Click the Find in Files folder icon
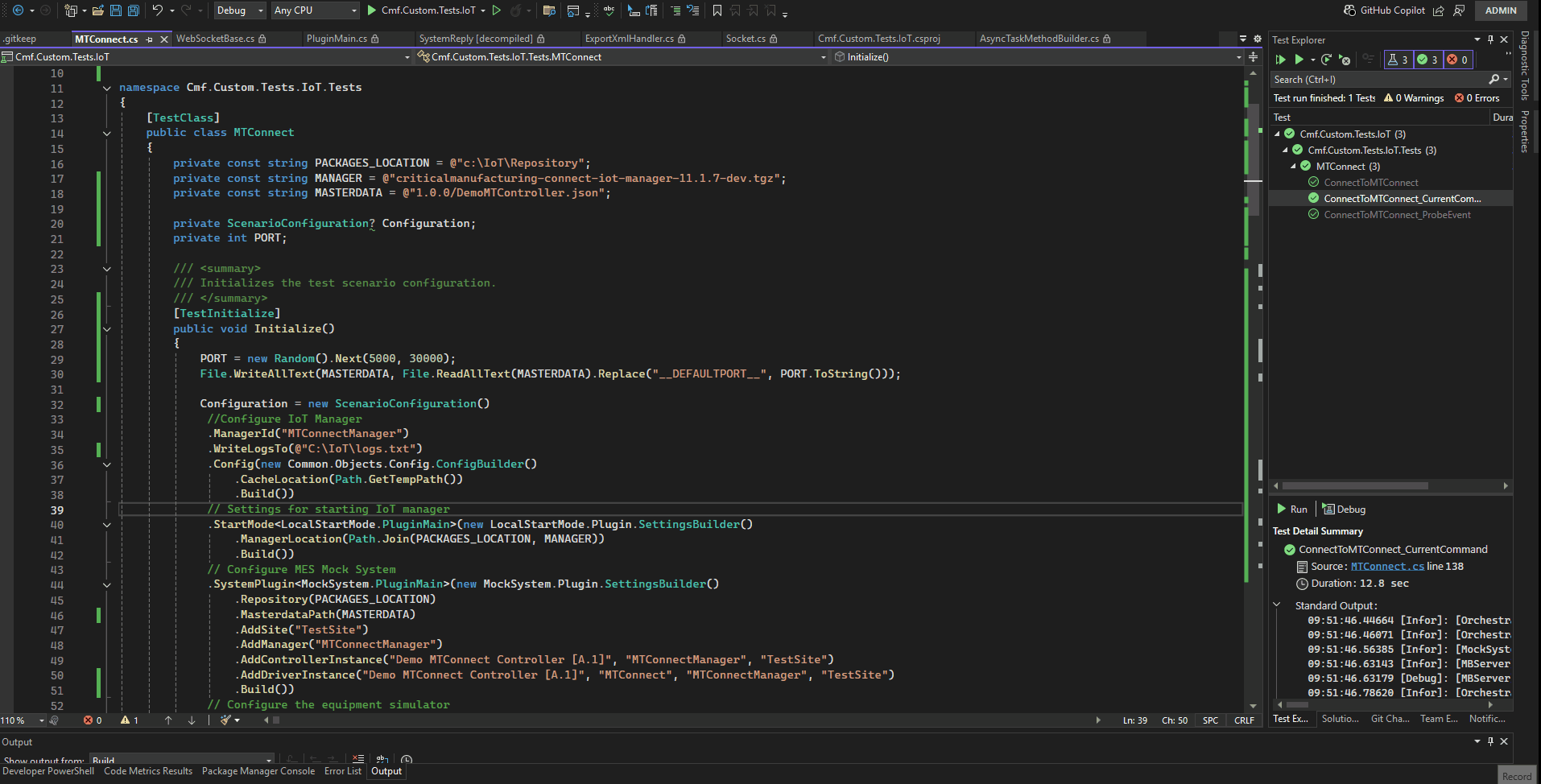This screenshot has height=784, width=1541. (x=549, y=10)
